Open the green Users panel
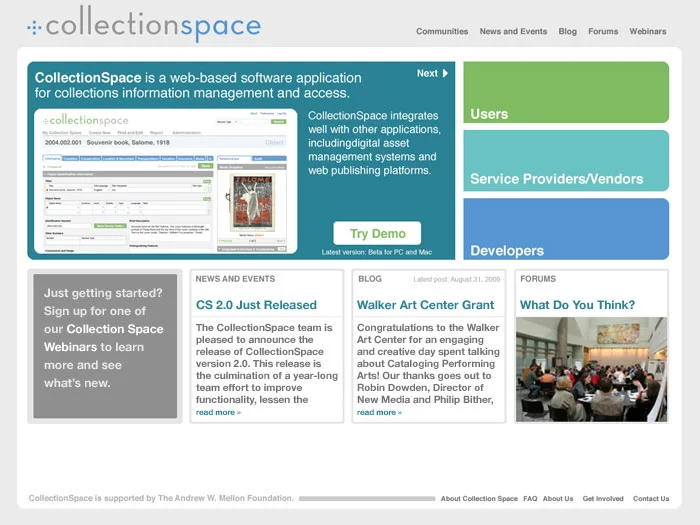Viewport: 700px width, 525px height. pyautogui.click(x=566, y=92)
